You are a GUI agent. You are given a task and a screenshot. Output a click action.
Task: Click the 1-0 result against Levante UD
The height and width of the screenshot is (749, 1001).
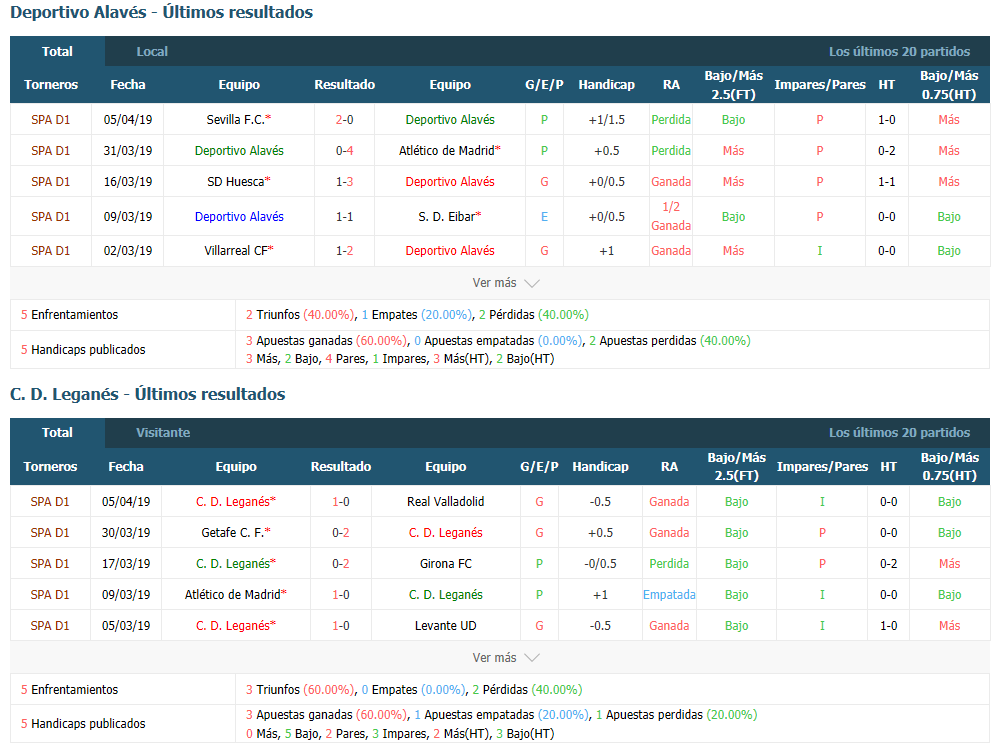(341, 626)
